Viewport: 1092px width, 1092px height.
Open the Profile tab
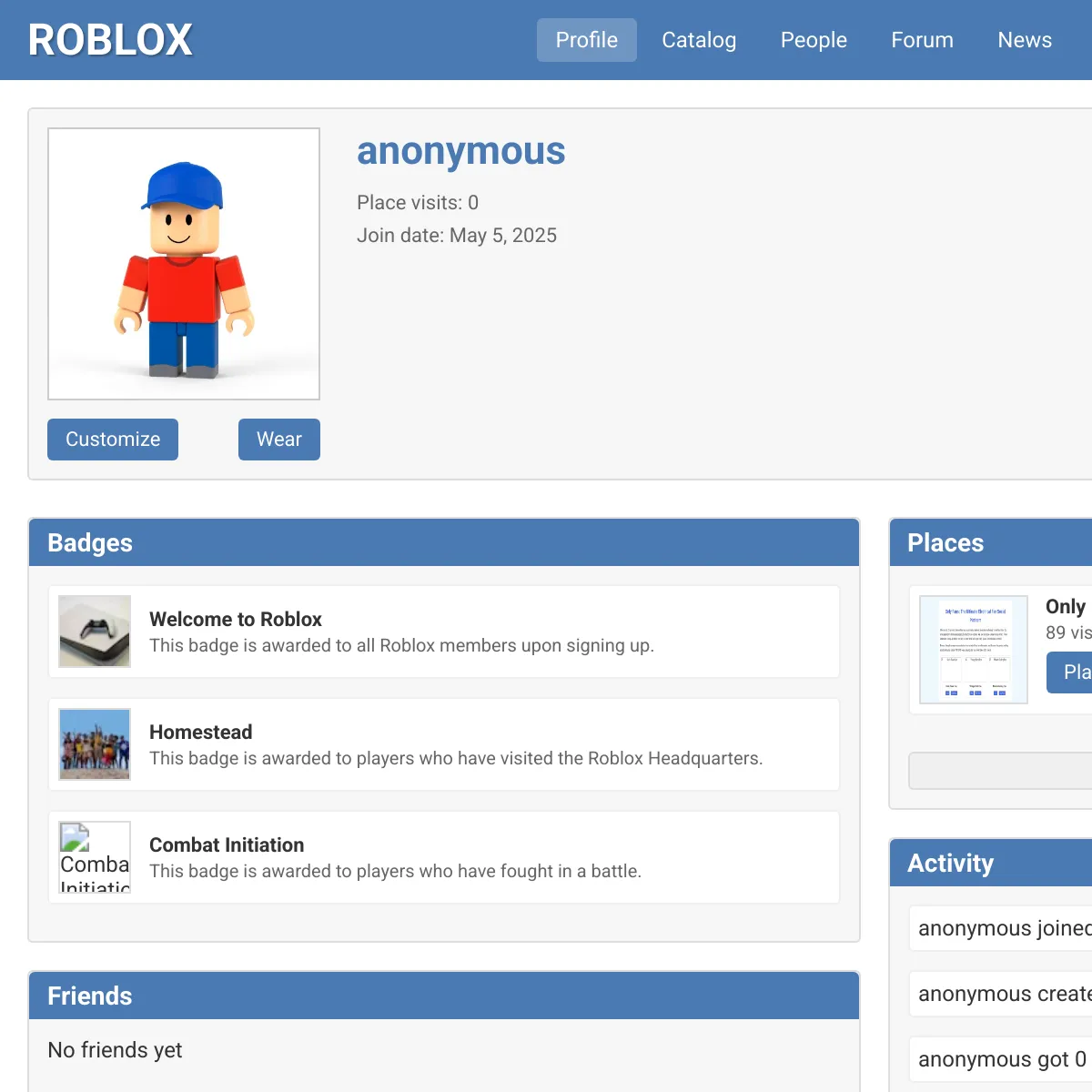587,40
